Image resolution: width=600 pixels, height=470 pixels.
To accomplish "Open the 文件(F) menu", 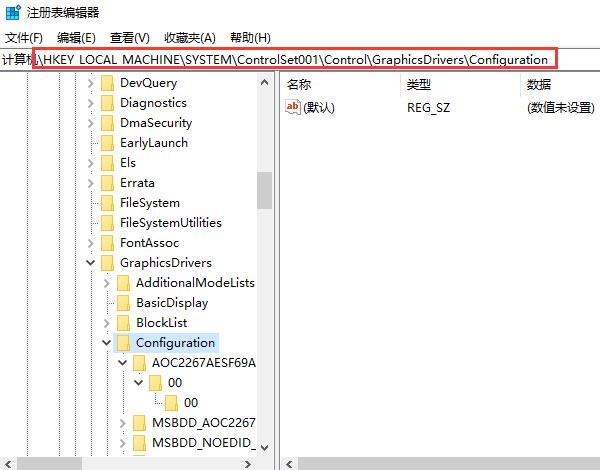I will [23, 38].
